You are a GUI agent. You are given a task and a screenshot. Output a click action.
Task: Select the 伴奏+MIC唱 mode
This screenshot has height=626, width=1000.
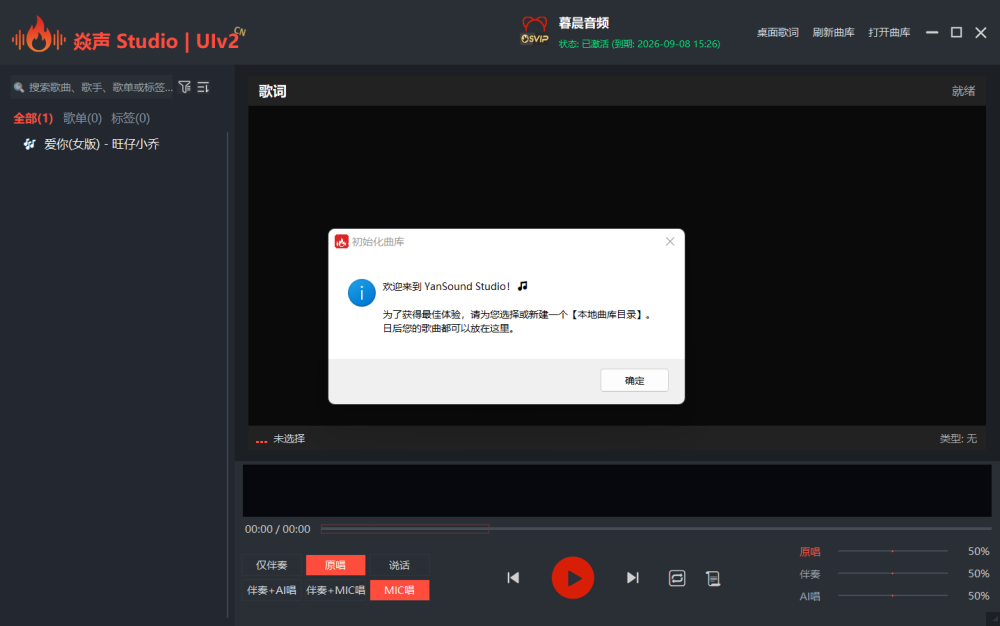(x=335, y=590)
